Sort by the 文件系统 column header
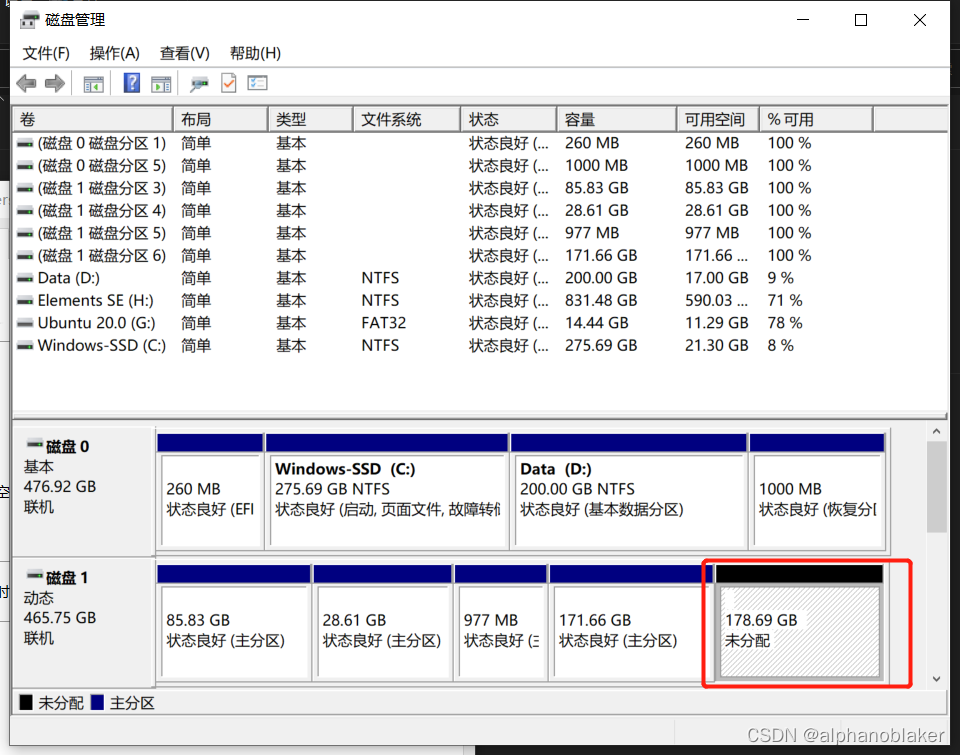 click(407, 119)
